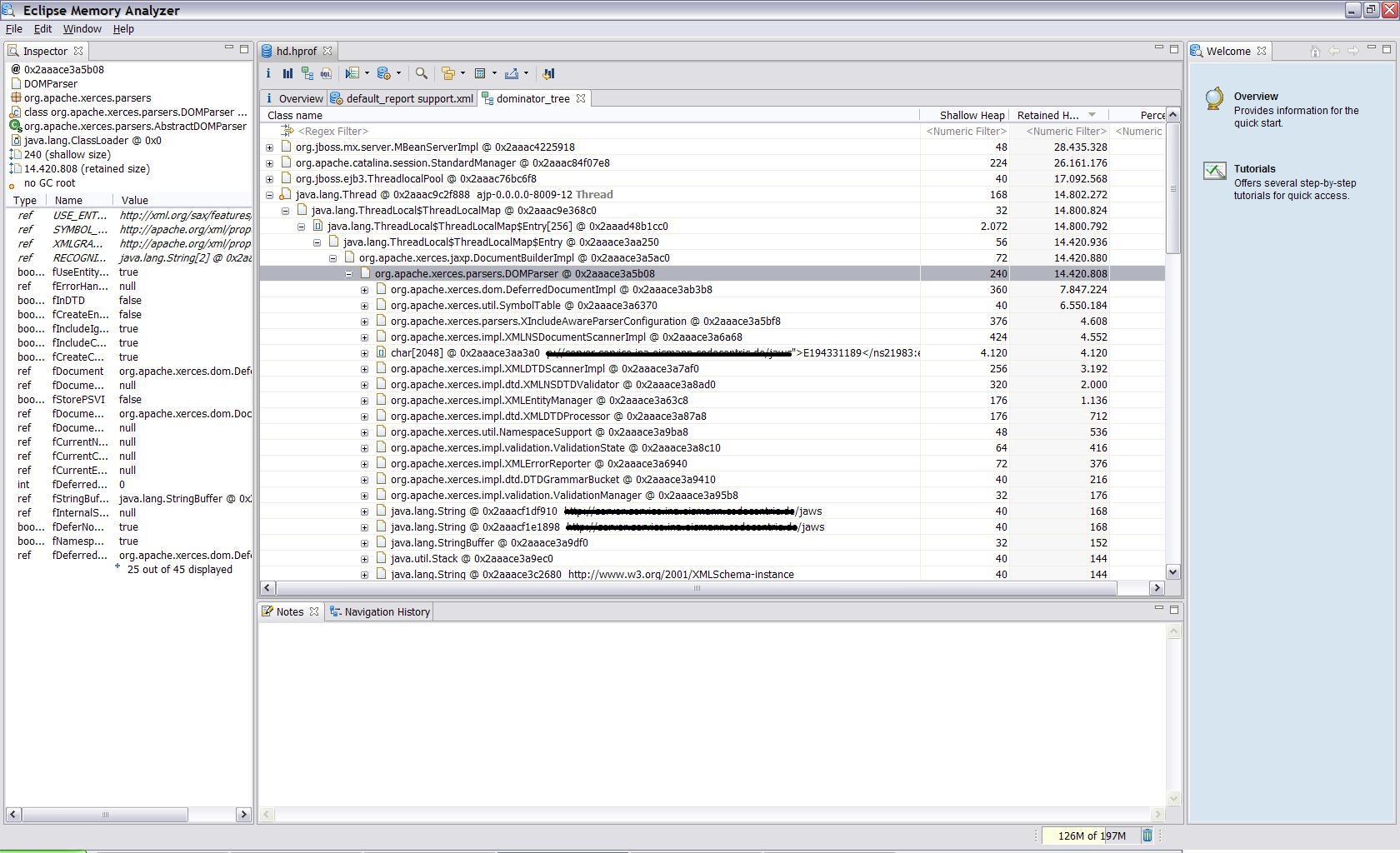
Task: Click compare to another heap dump icon
Action: tap(548, 73)
